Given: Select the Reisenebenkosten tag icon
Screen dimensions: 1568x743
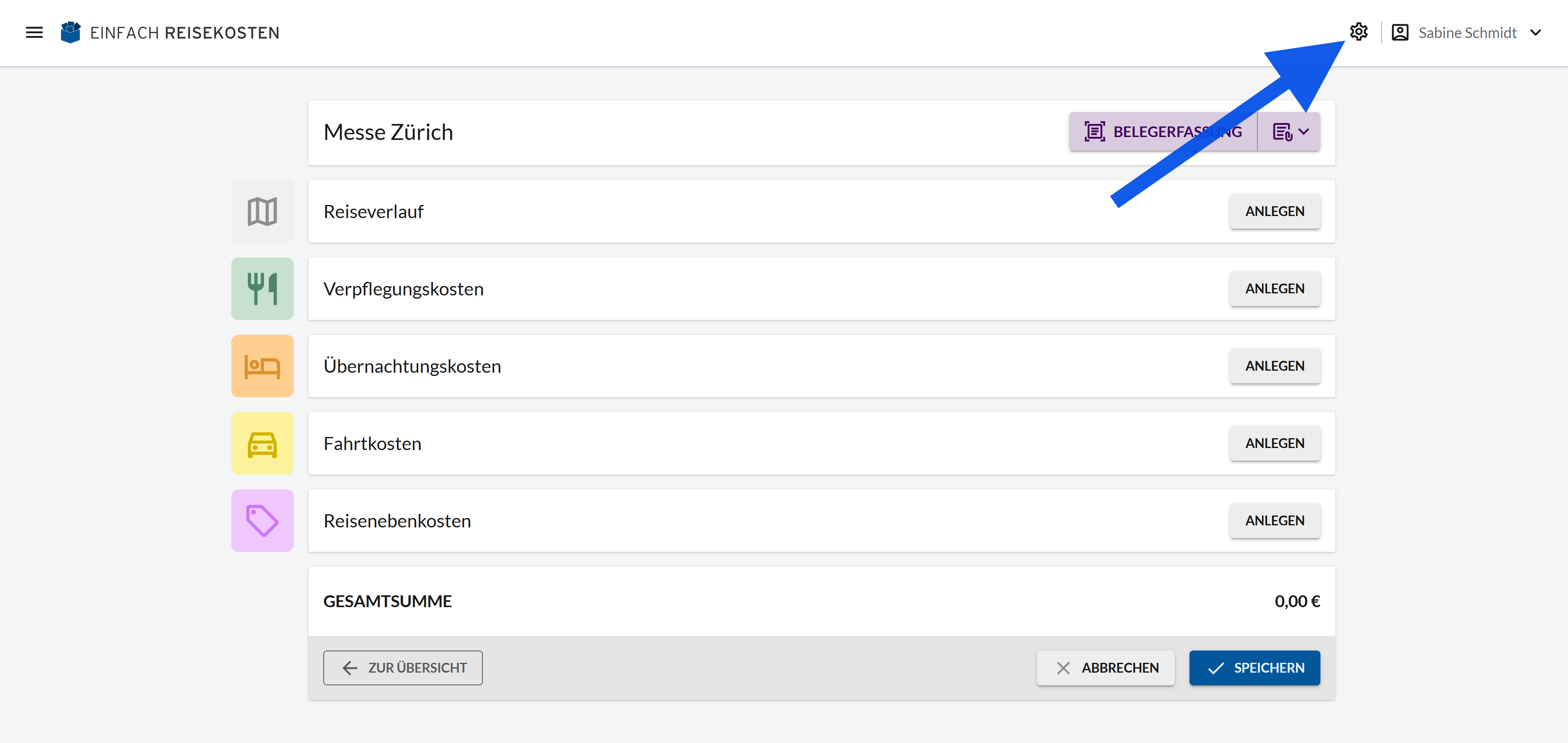Looking at the screenshot, I should click(x=262, y=520).
